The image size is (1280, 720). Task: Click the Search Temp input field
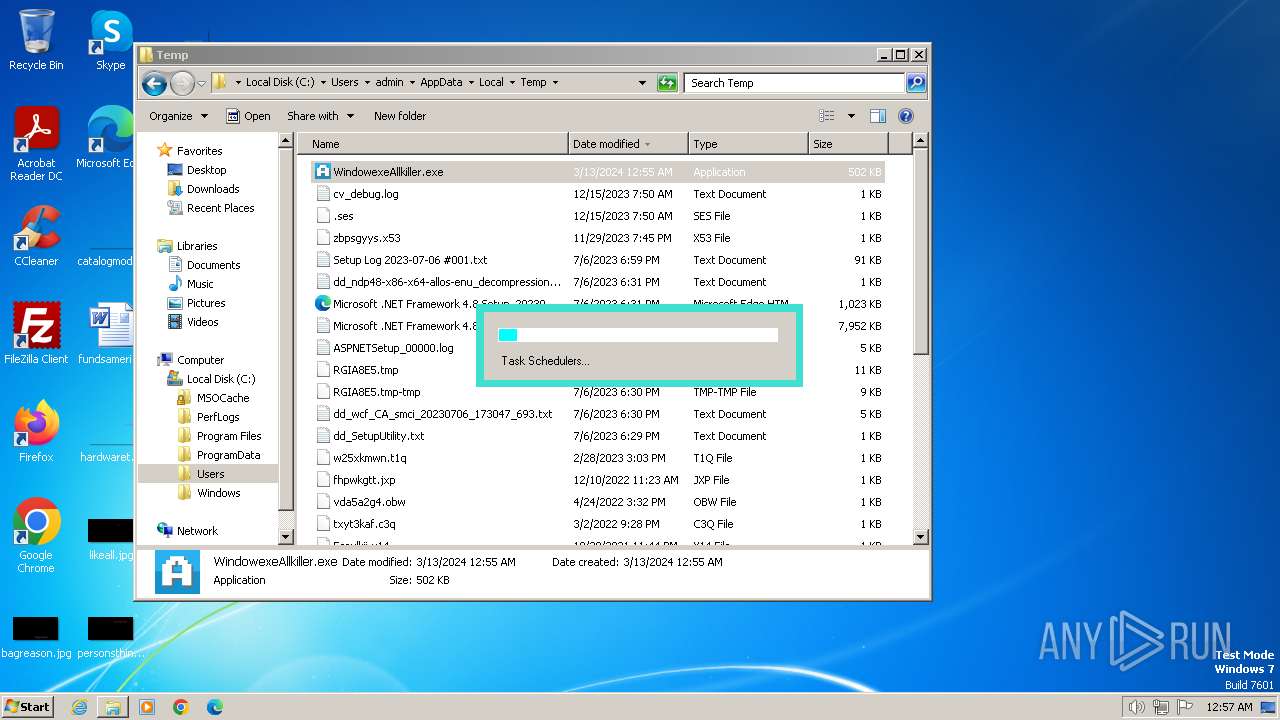coord(795,83)
